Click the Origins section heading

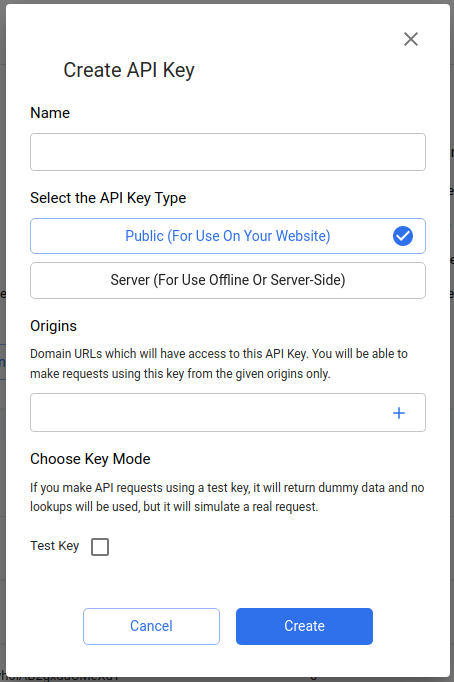53,326
